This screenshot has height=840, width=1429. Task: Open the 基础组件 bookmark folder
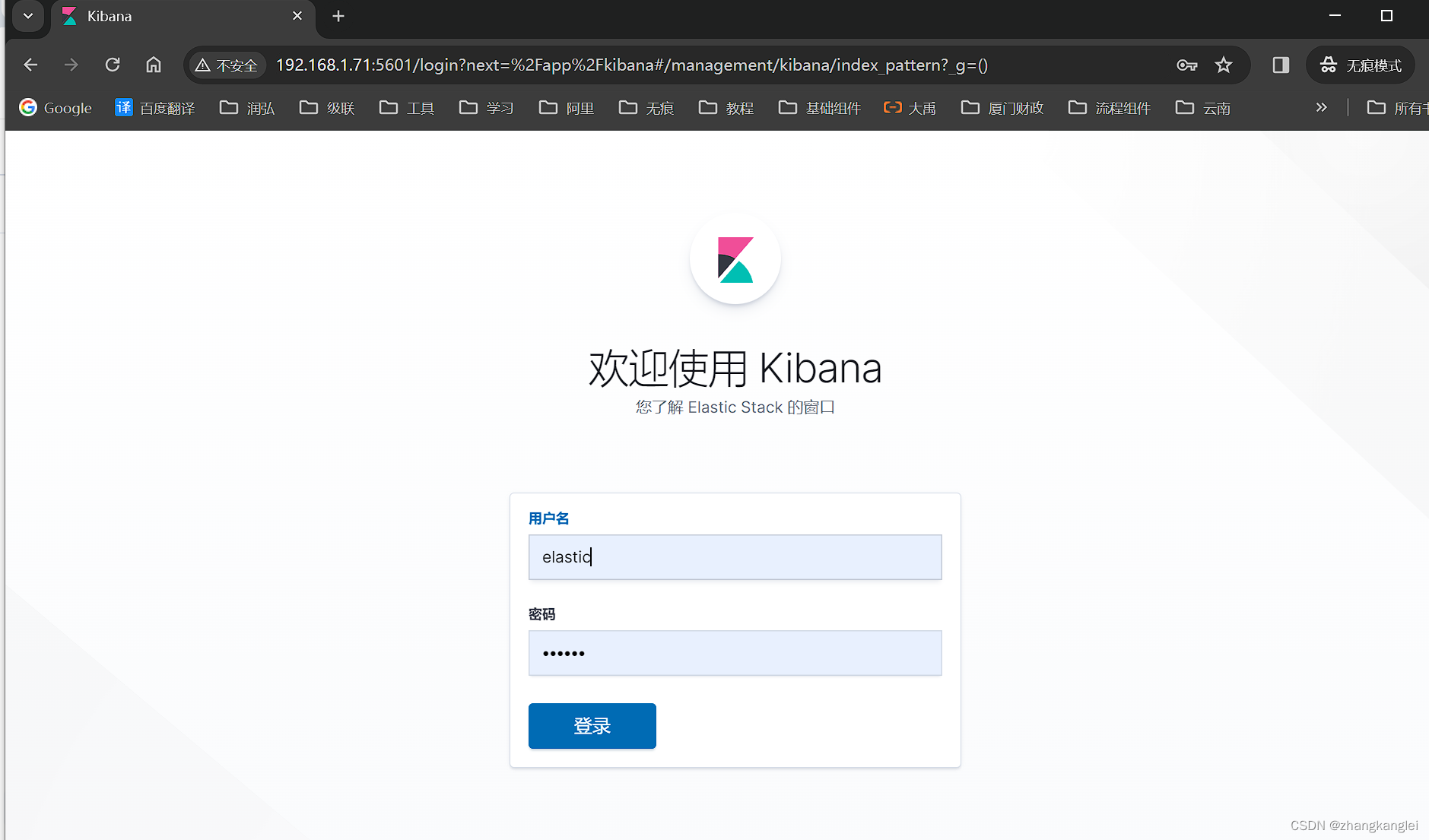pos(820,108)
